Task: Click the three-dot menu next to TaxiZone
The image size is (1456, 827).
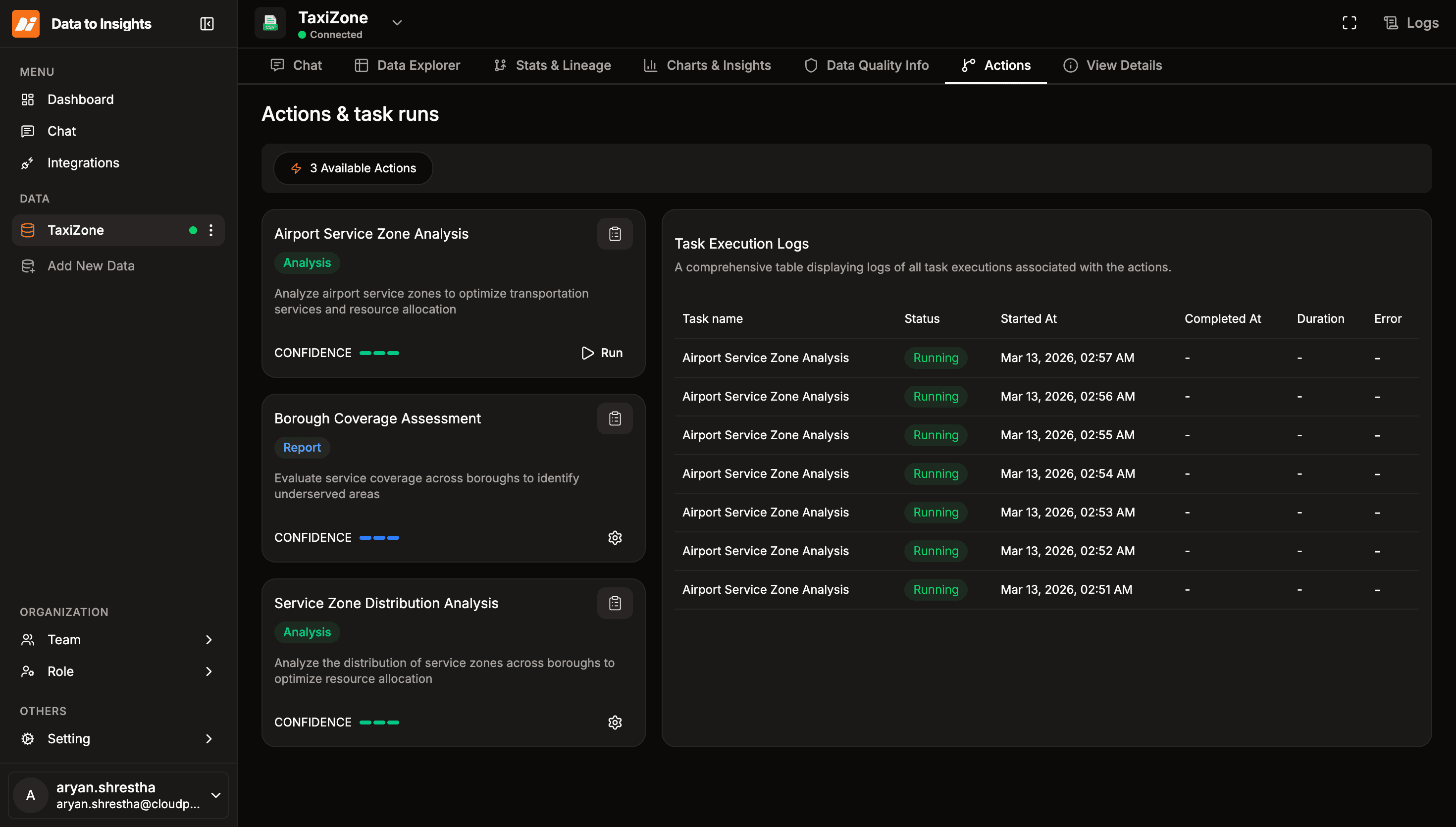Action: tap(210, 230)
